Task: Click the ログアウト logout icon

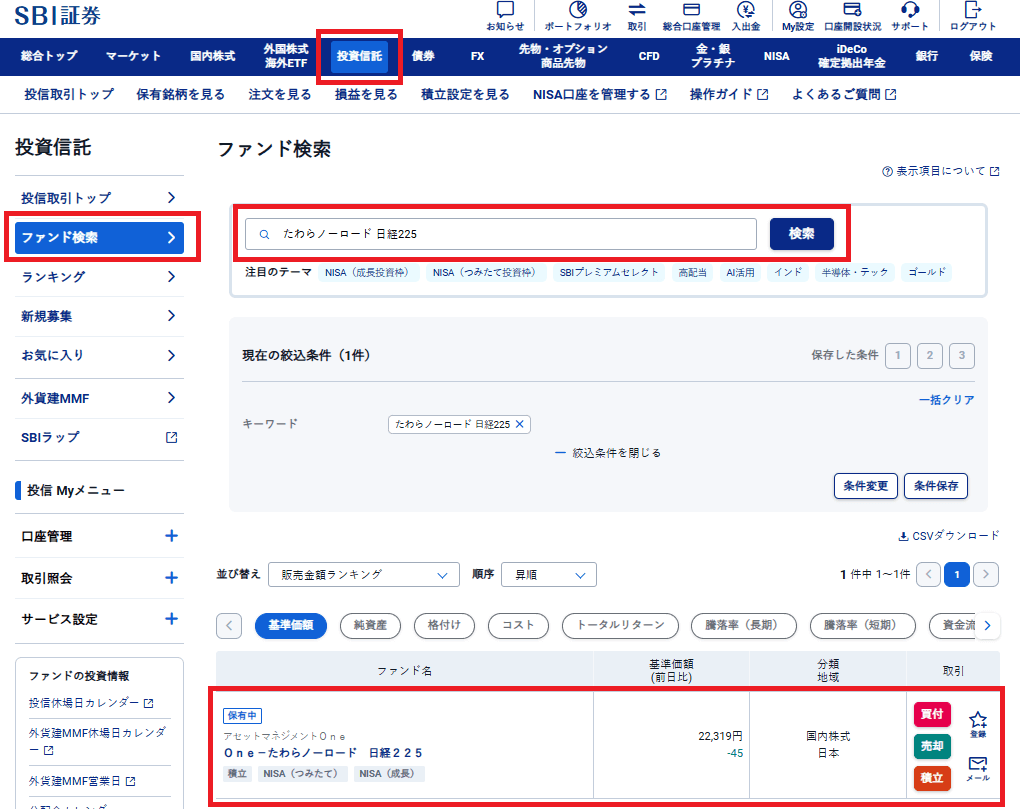Action: coord(973,10)
